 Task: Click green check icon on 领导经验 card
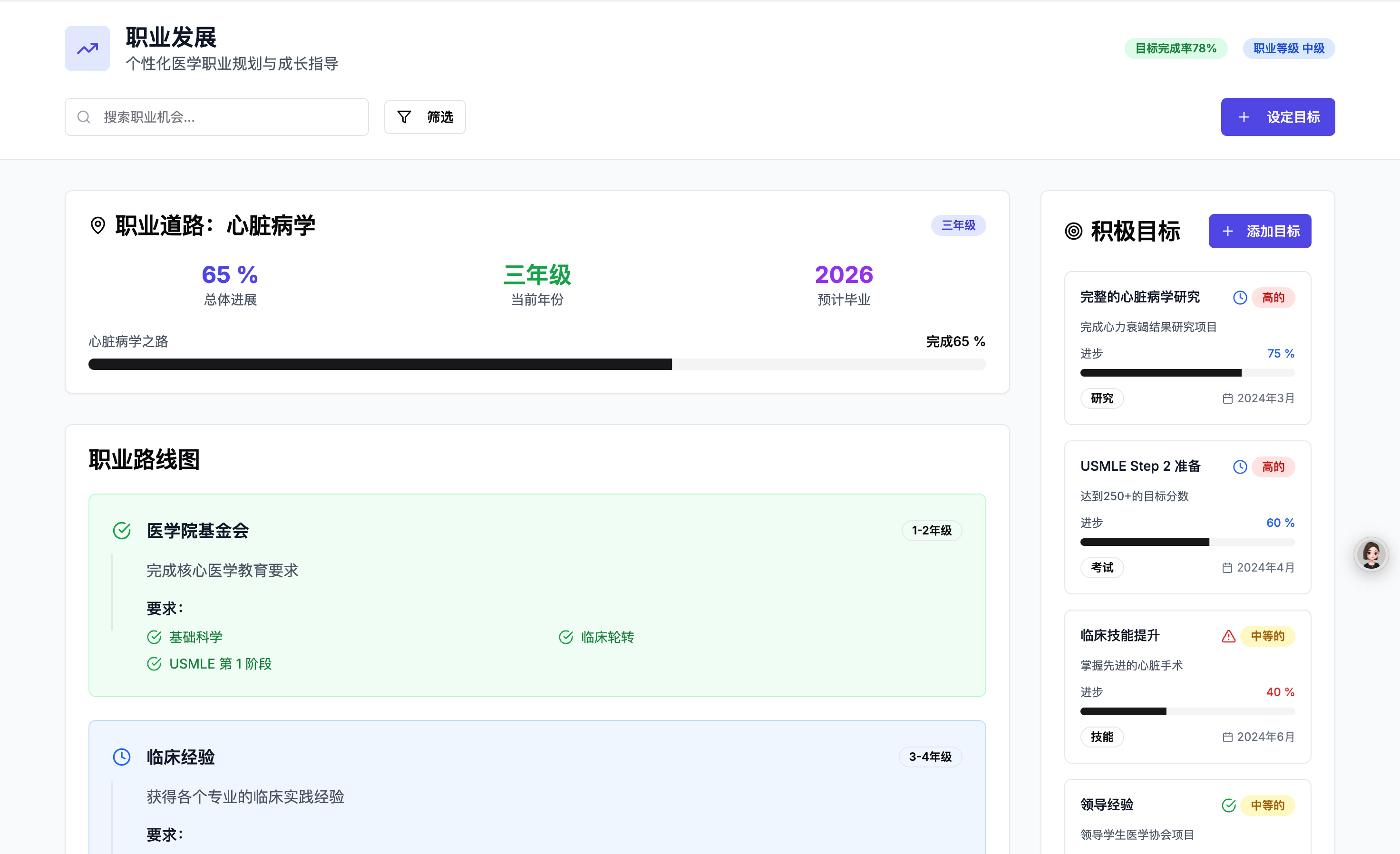[x=1228, y=805]
